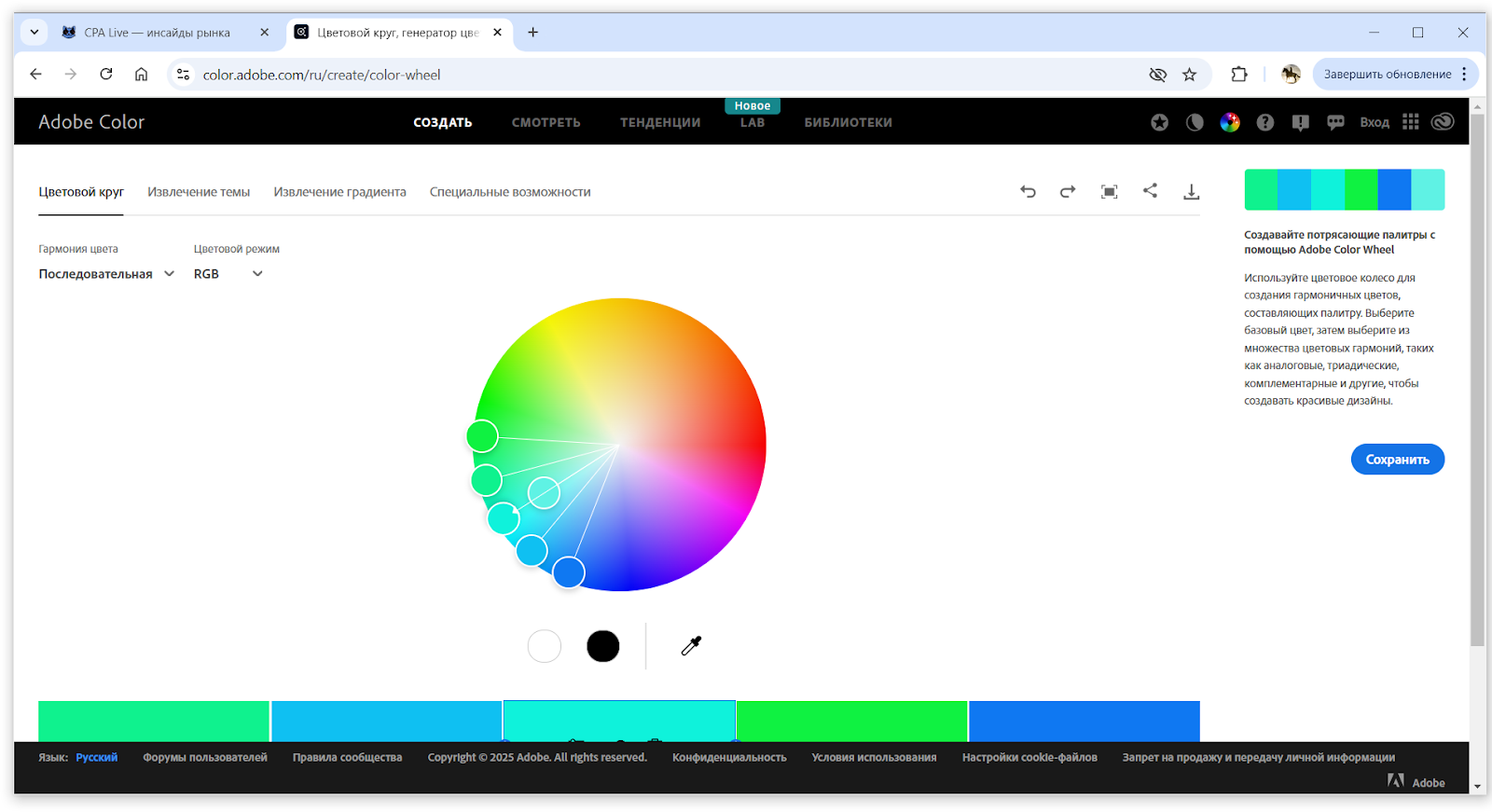Click the feedback exclamation bubble icon
Screen dimensions: 1492x812
[1300, 122]
